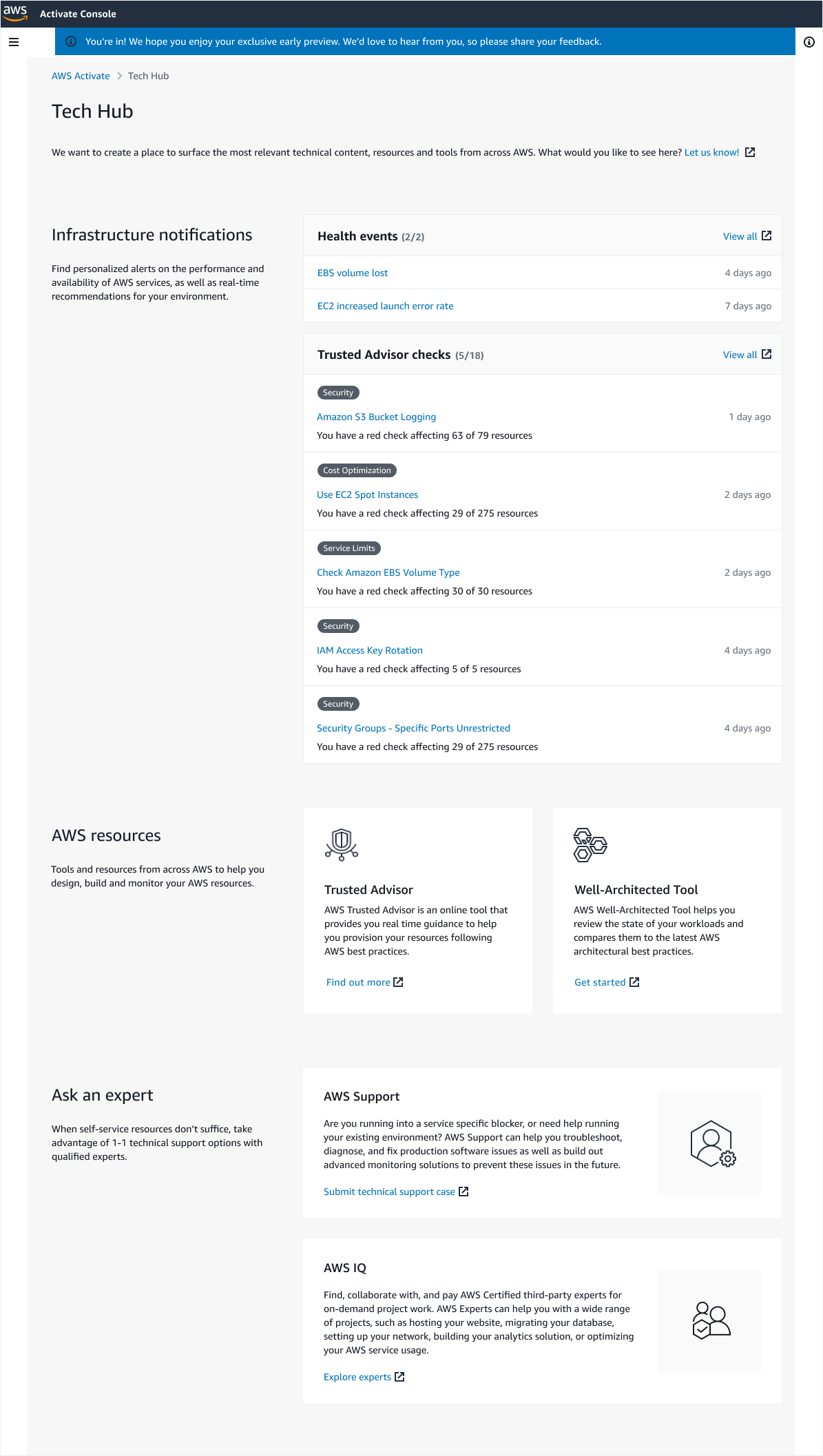Viewport: 823px width, 1456px height.
Task: Click the Let us know! link
Action: (711, 152)
